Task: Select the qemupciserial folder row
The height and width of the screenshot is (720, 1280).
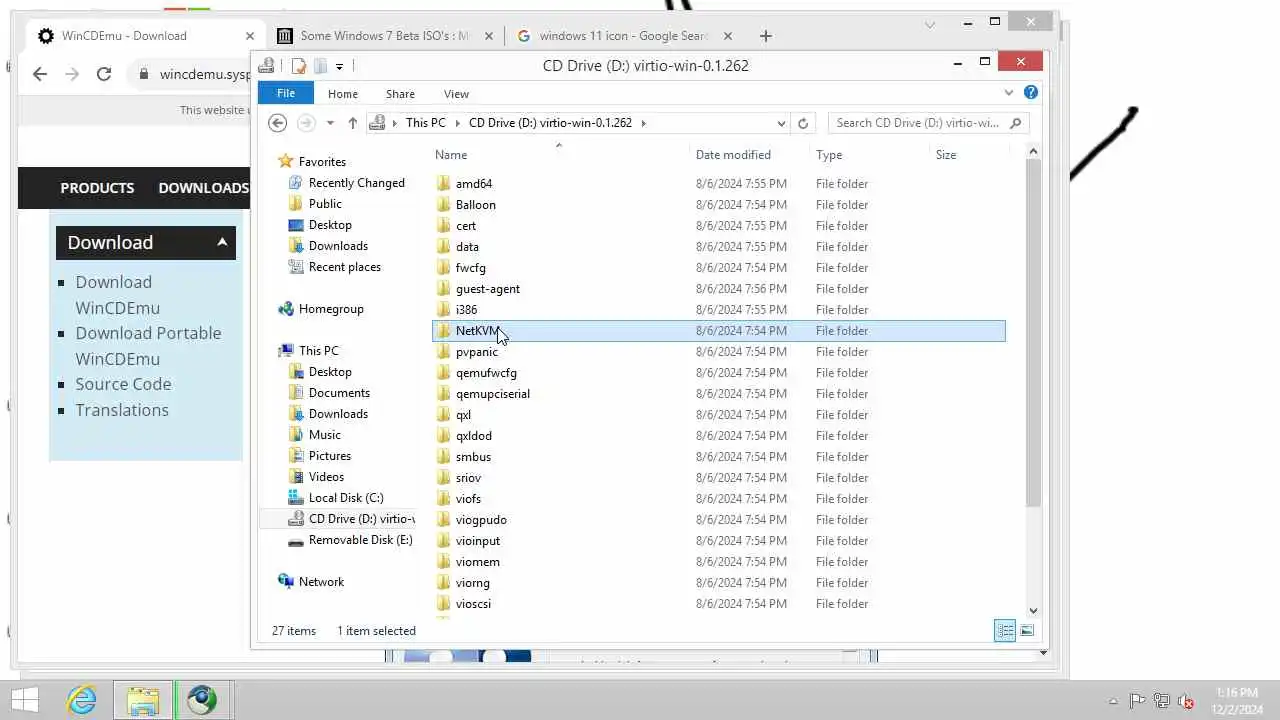Action: tap(719, 394)
